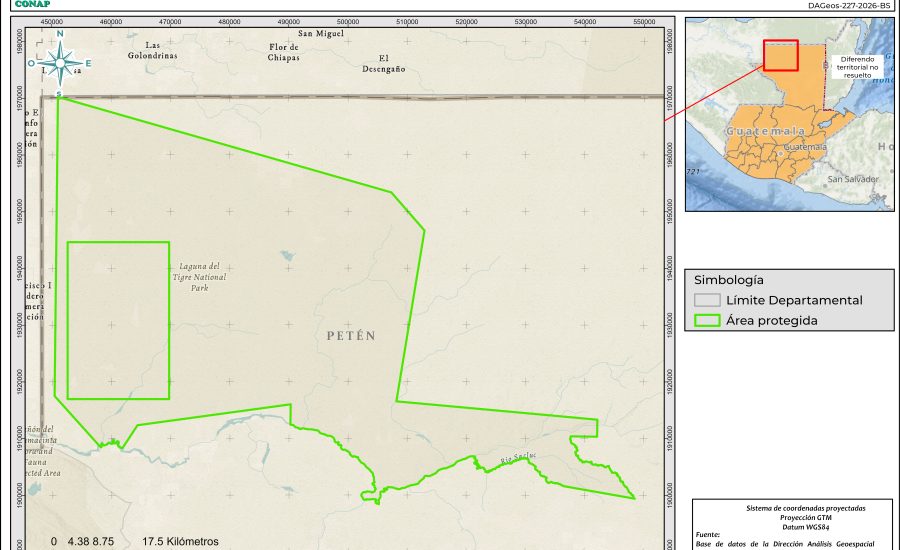
Task: Click the Simbología legend heading
Action: point(729,280)
